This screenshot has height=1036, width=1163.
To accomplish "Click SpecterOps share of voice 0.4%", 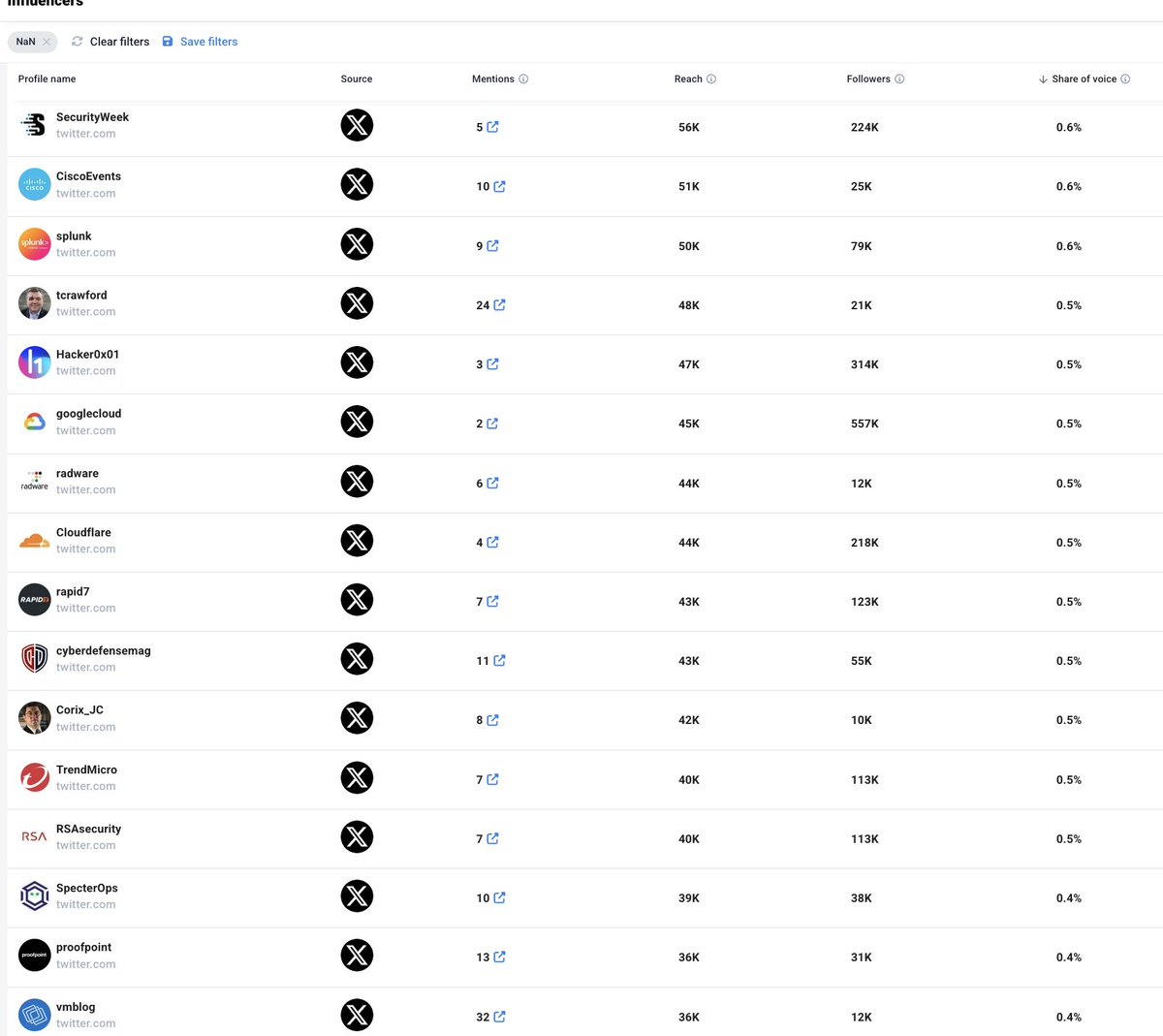I will coord(1069,898).
